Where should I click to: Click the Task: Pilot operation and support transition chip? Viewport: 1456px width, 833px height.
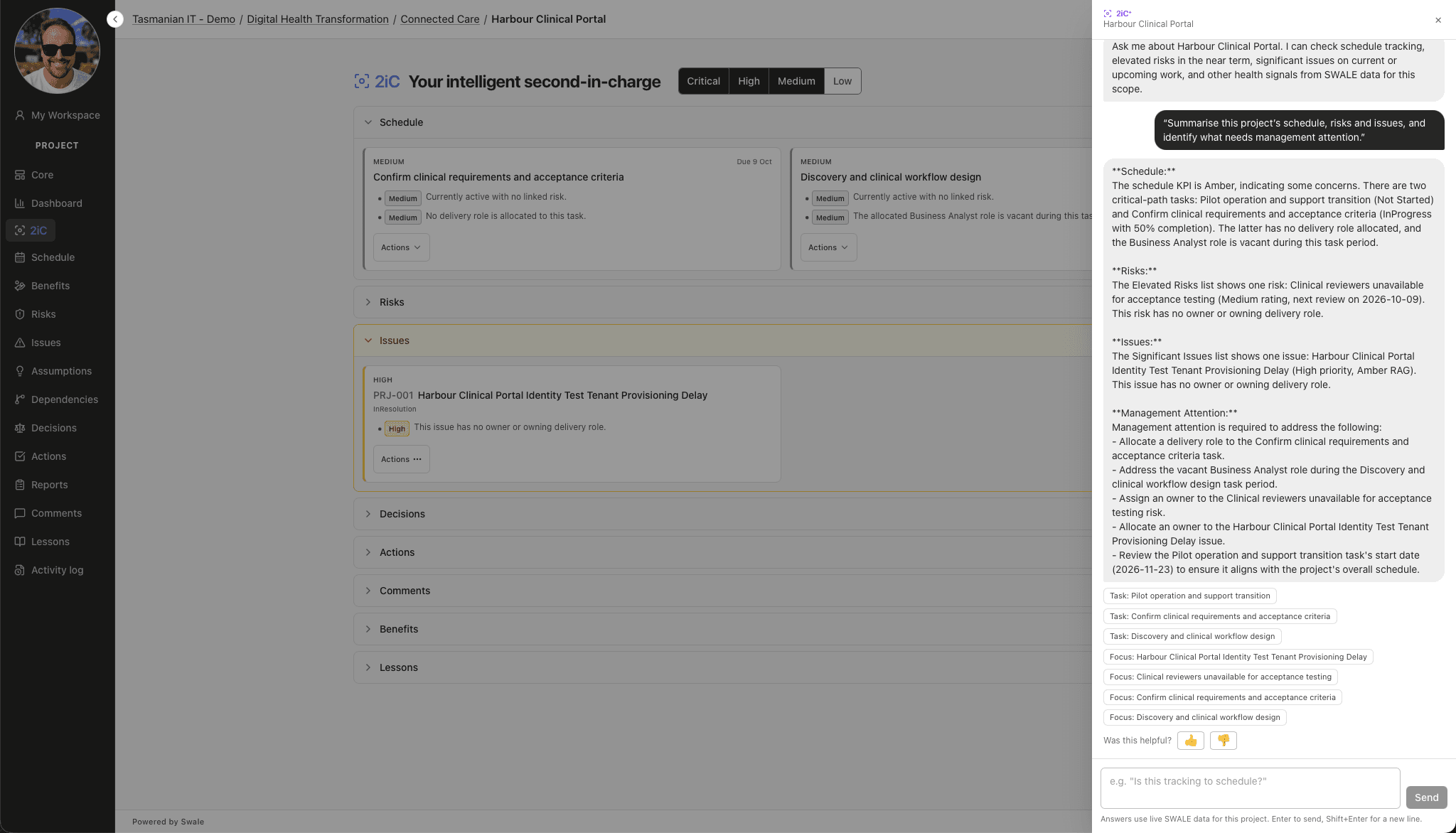point(1189,596)
